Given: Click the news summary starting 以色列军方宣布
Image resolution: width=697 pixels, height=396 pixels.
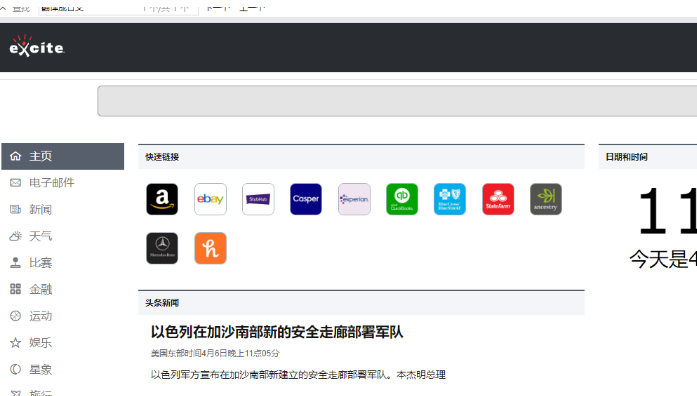Looking at the screenshot, I should [x=298, y=375].
